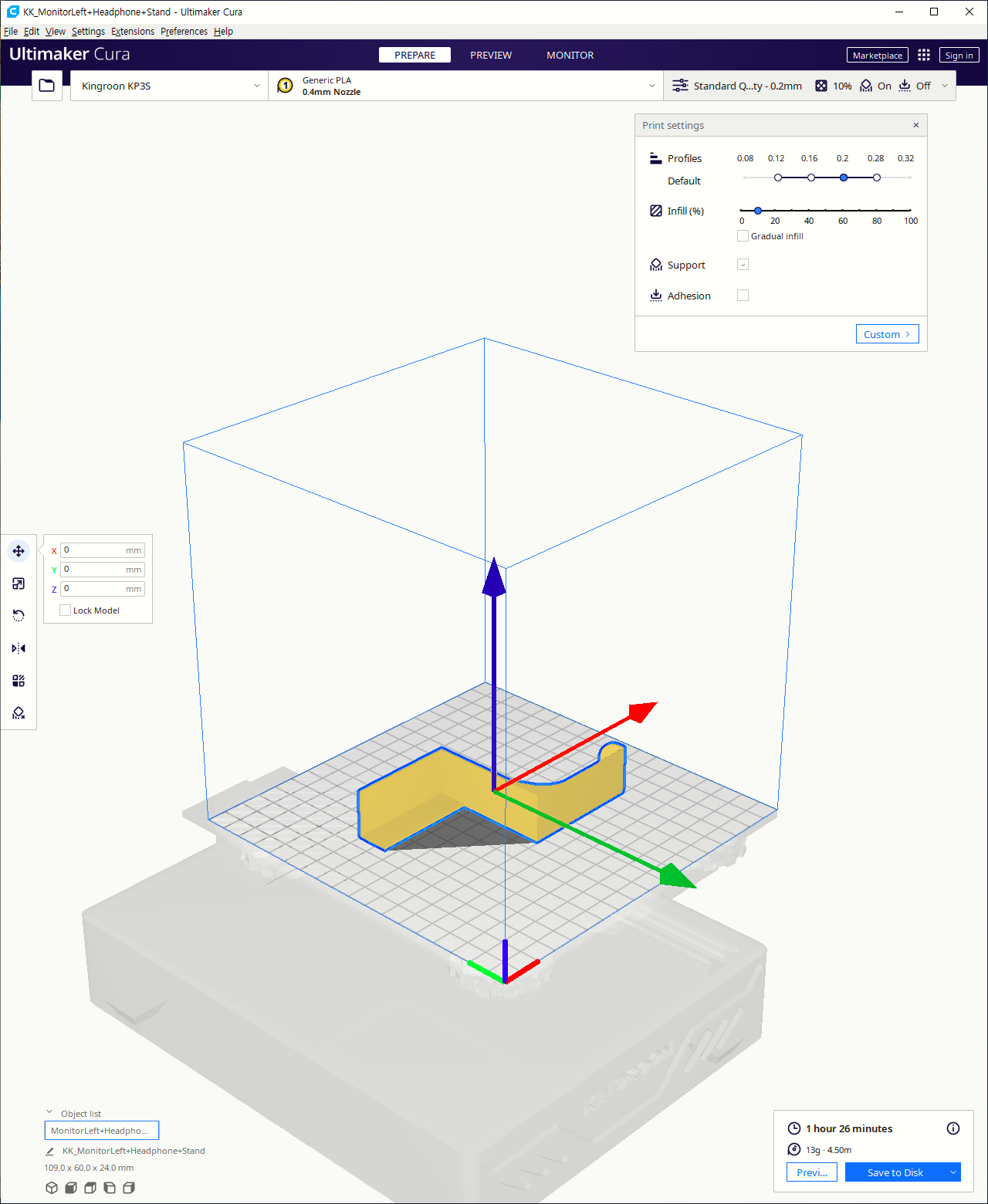Click the material weight spool icon
This screenshot has width=988, height=1204.
coord(794,1149)
